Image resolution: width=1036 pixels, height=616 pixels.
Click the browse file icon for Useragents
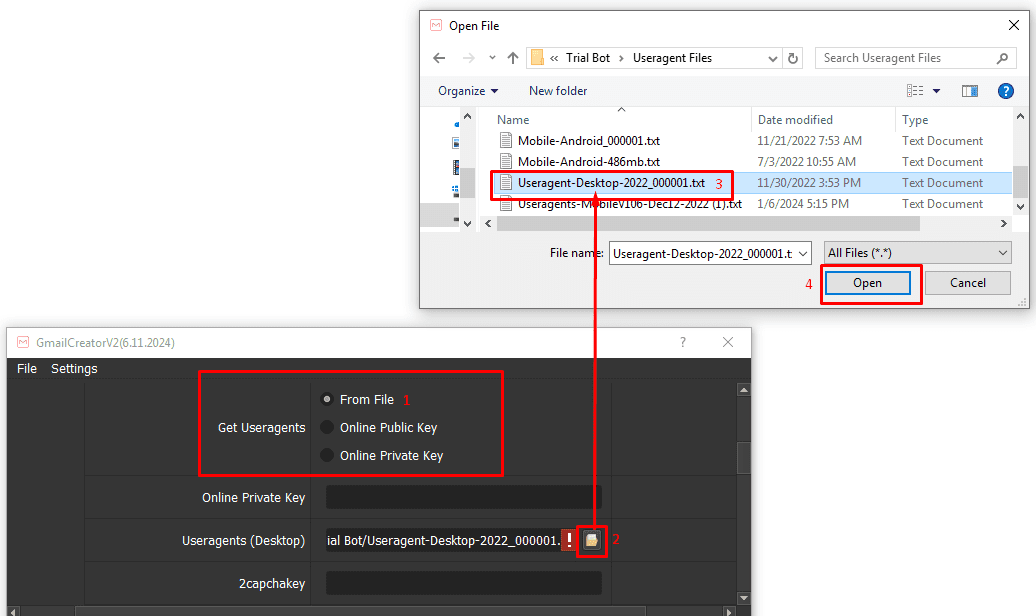(592, 540)
